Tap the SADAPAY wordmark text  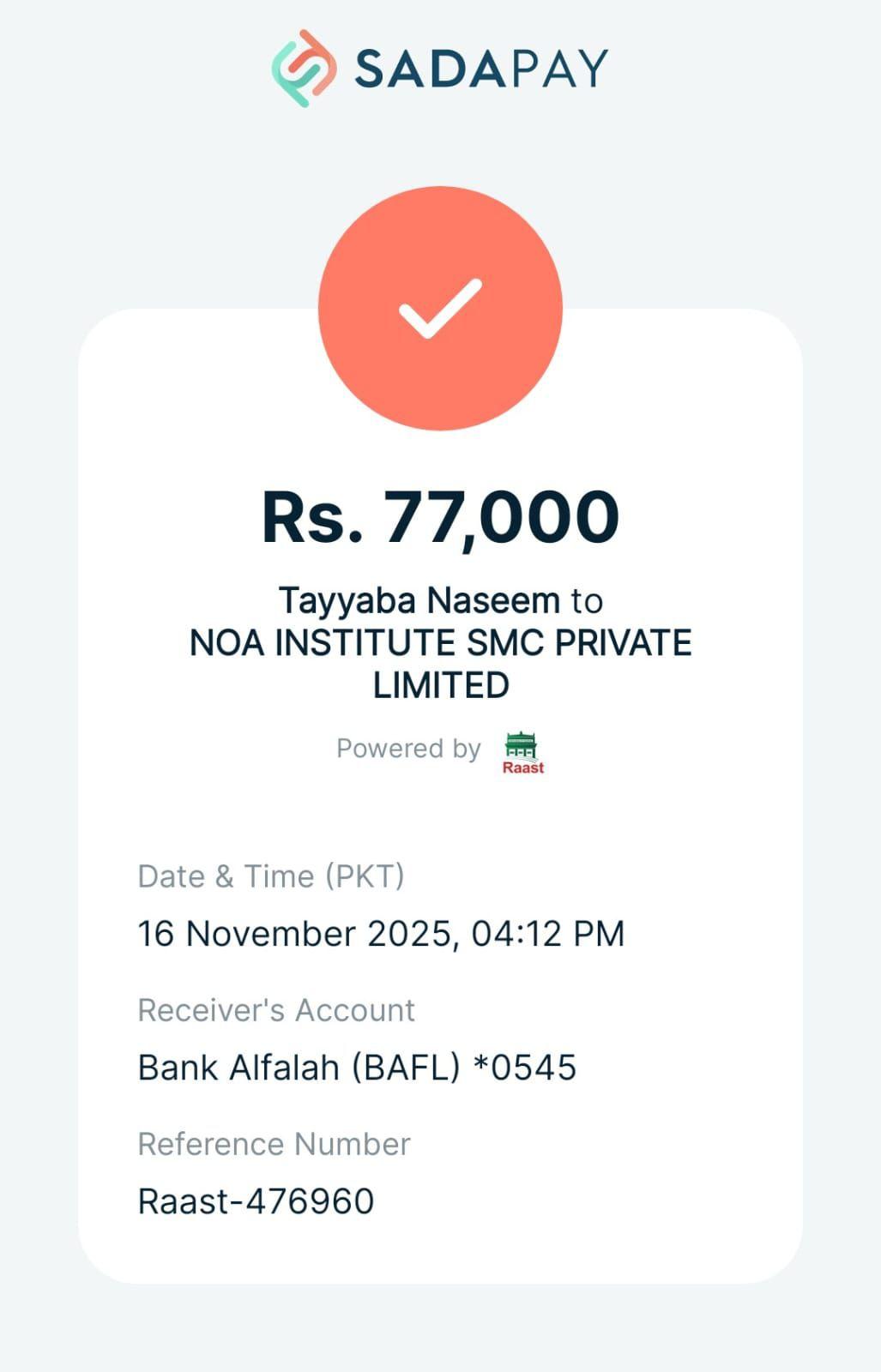[x=481, y=69]
